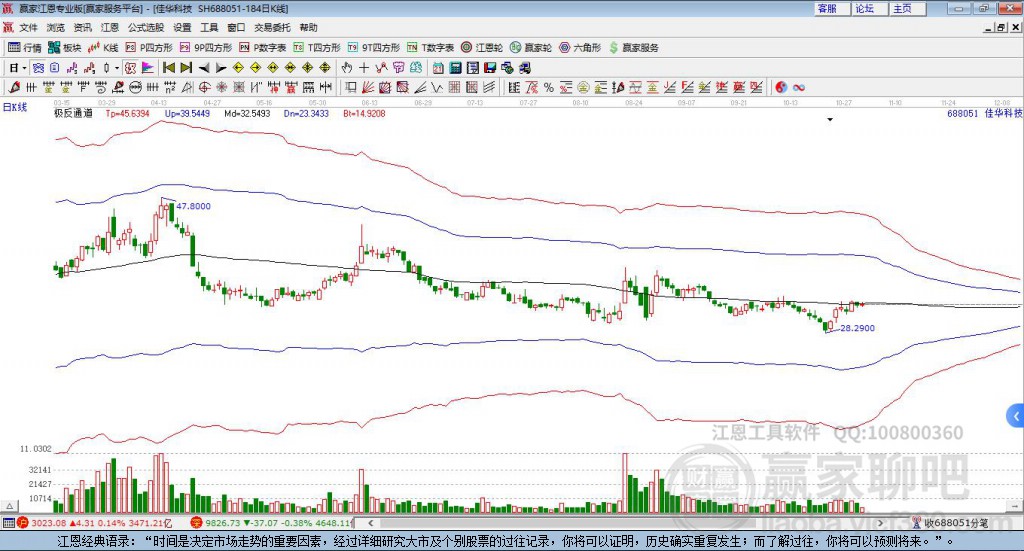Switch to the K线 chart view
1024x551 pixels.
point(103,48)
